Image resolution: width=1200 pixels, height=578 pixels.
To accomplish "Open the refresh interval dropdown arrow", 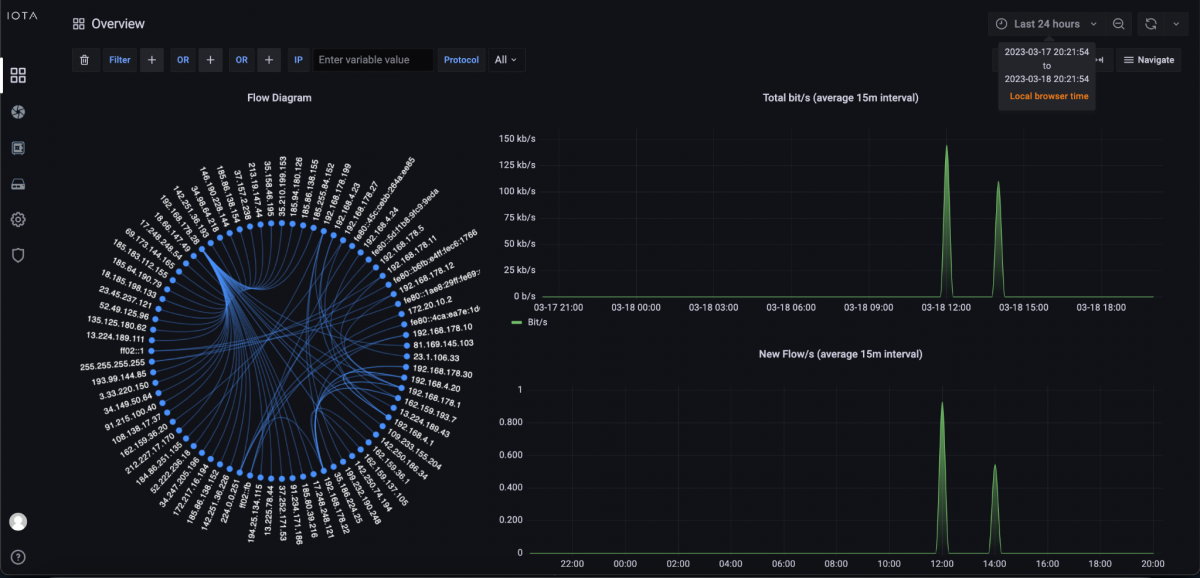I will click(1175, 24).
